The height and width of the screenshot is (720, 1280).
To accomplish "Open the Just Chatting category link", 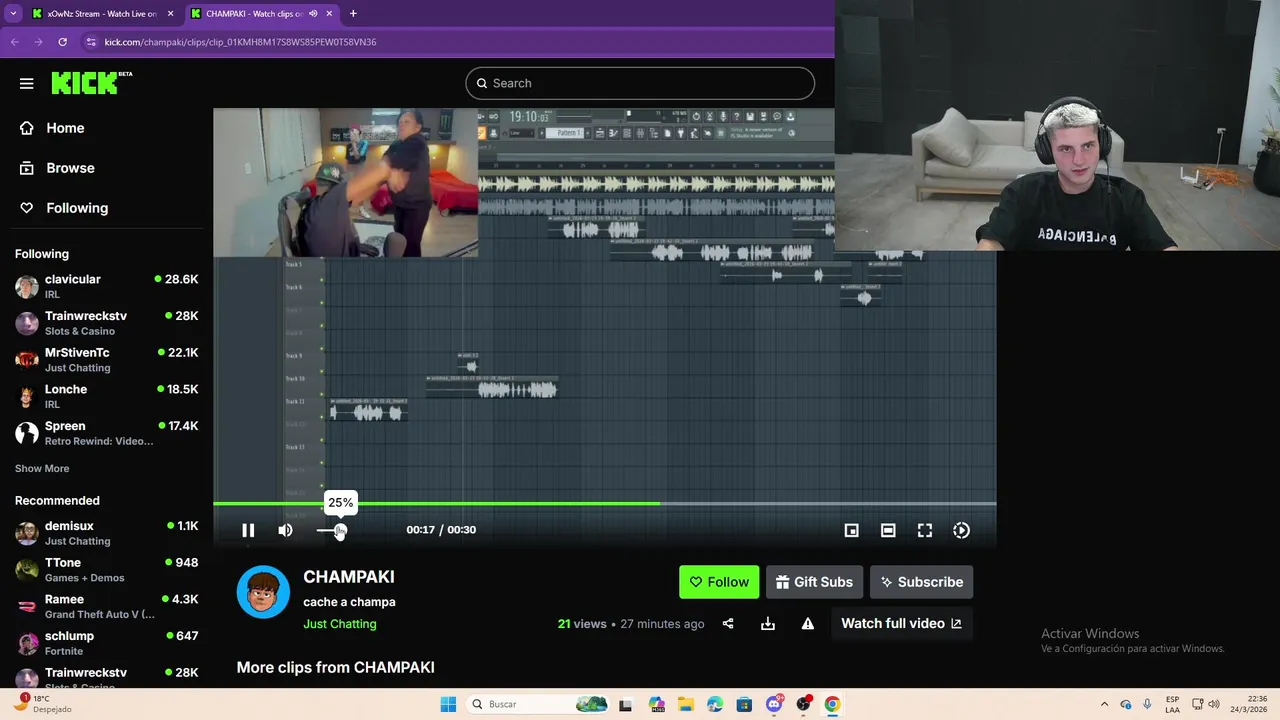I will pyautogui.click(x=340, y=624).
